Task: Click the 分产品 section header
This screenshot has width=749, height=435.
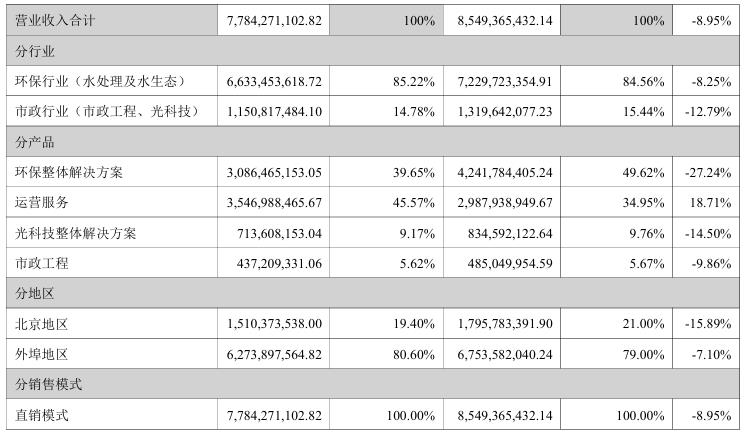Action: tap(35, 142)
